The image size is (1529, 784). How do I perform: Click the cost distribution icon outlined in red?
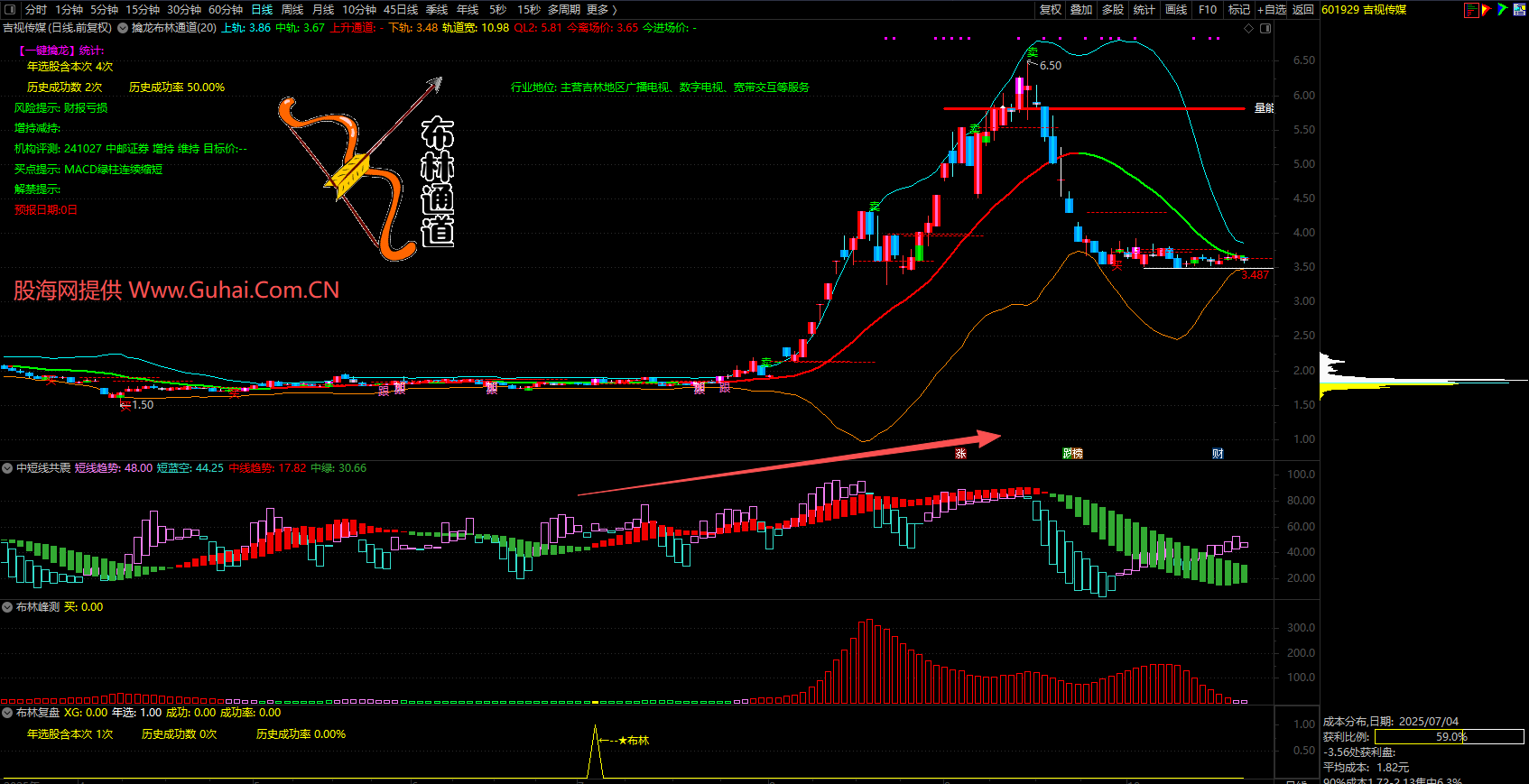point(1471,10)
